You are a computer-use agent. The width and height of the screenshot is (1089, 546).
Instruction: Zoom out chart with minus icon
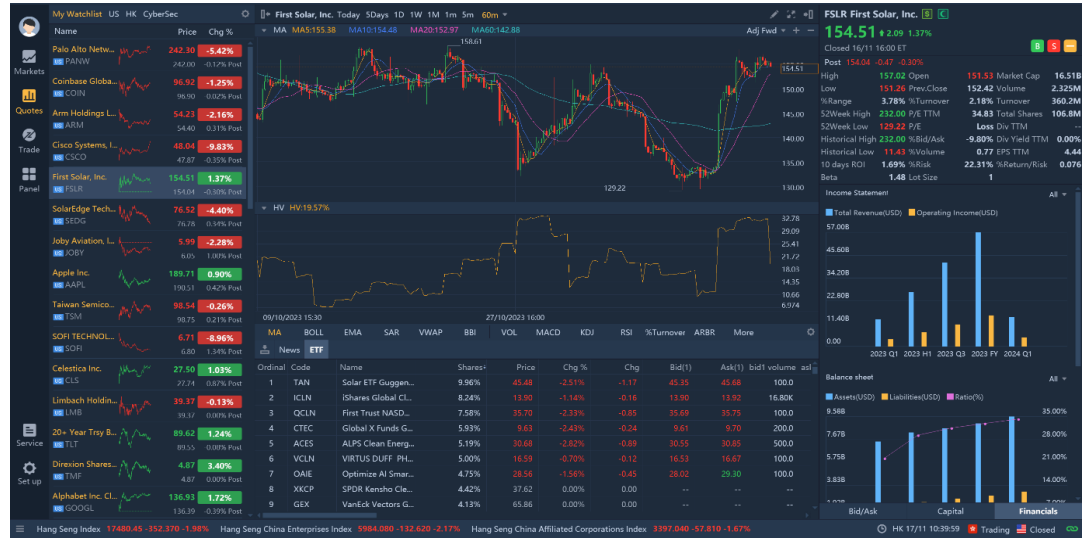(810, 30)
